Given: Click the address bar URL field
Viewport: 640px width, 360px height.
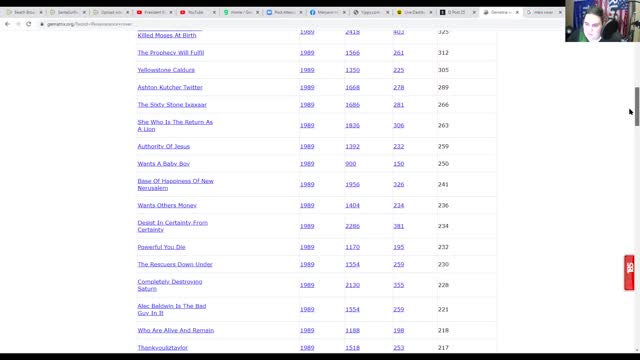Looking at the screenshot, I should [x=286, y=24].
